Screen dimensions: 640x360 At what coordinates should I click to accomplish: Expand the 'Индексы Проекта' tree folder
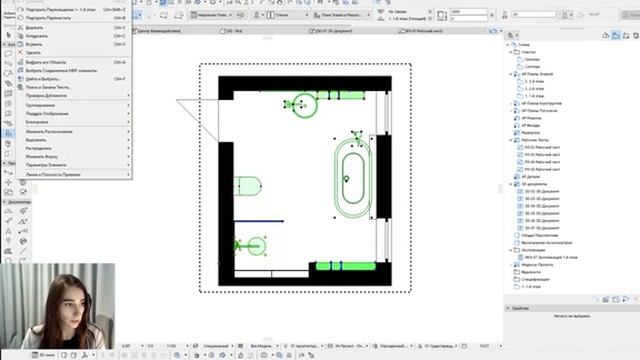511,265
